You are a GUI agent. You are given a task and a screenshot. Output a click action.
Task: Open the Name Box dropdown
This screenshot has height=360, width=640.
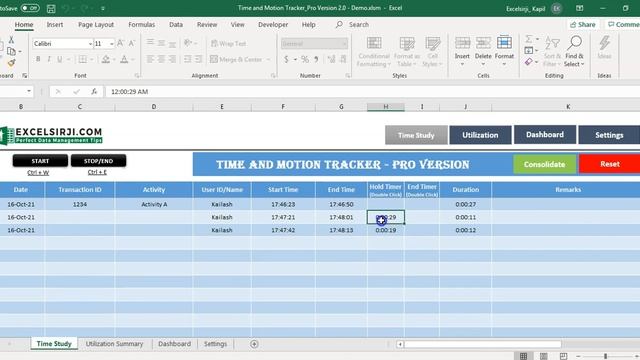[x=29, y=91]
